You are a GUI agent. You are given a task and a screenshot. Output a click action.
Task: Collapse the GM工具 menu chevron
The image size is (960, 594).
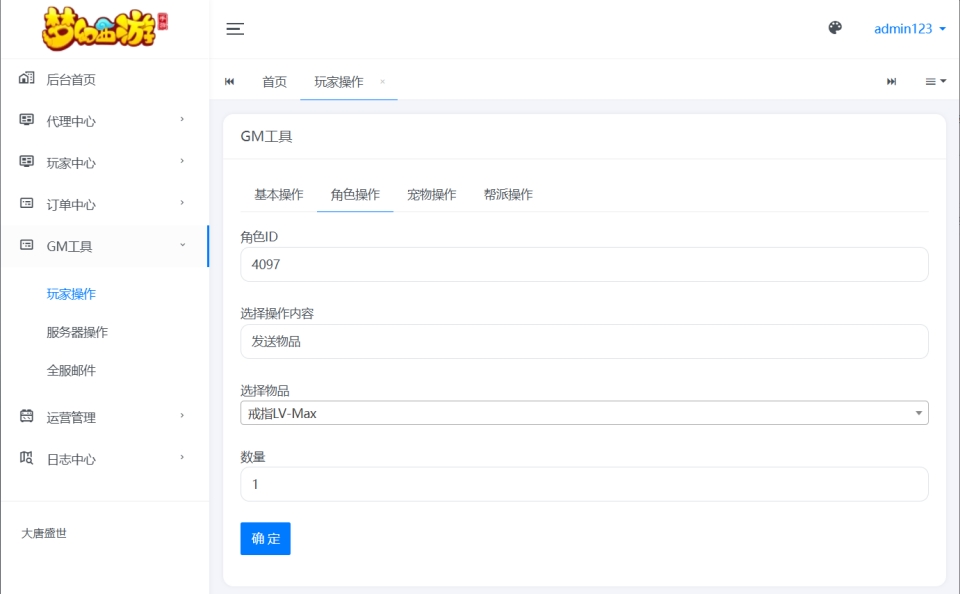pos(182,244)
